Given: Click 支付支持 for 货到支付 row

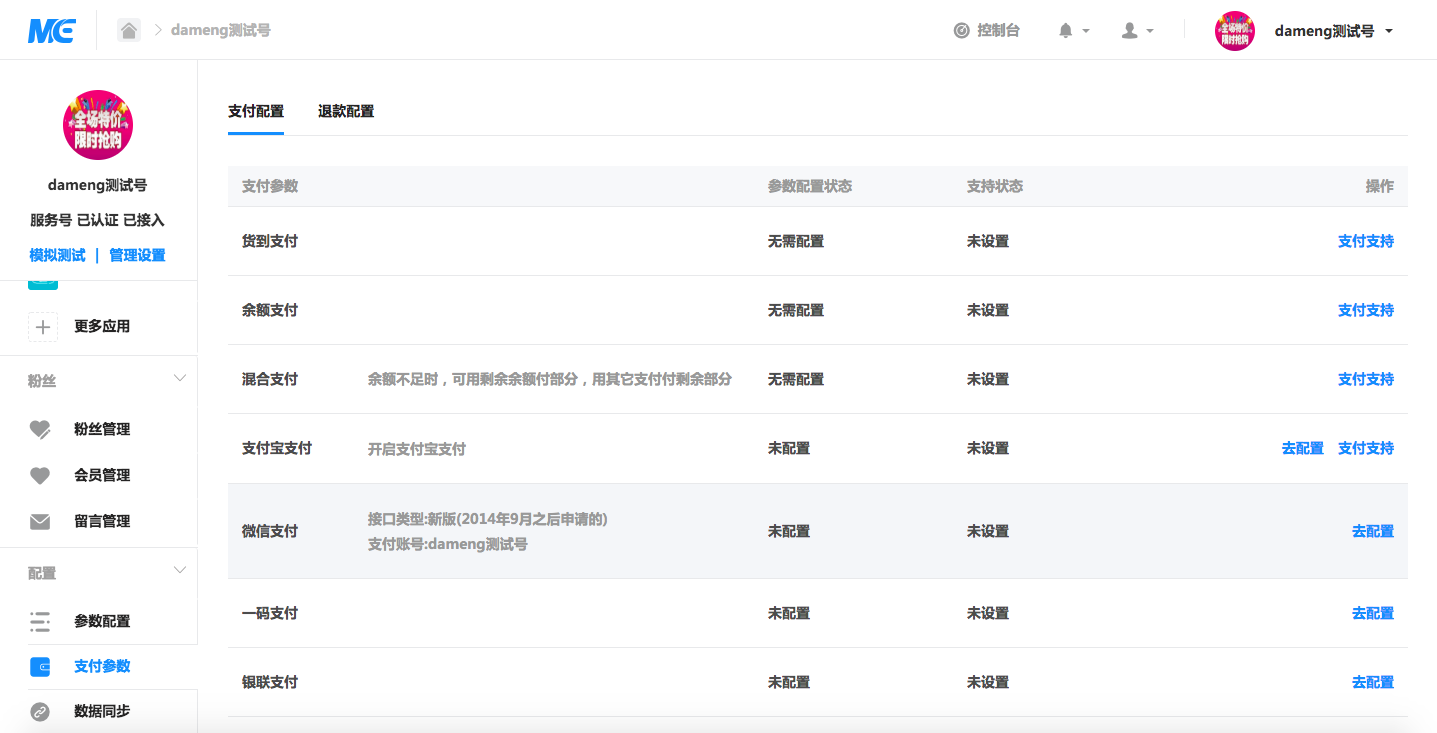Looking at the screenshot, I should pos(1366,241).
